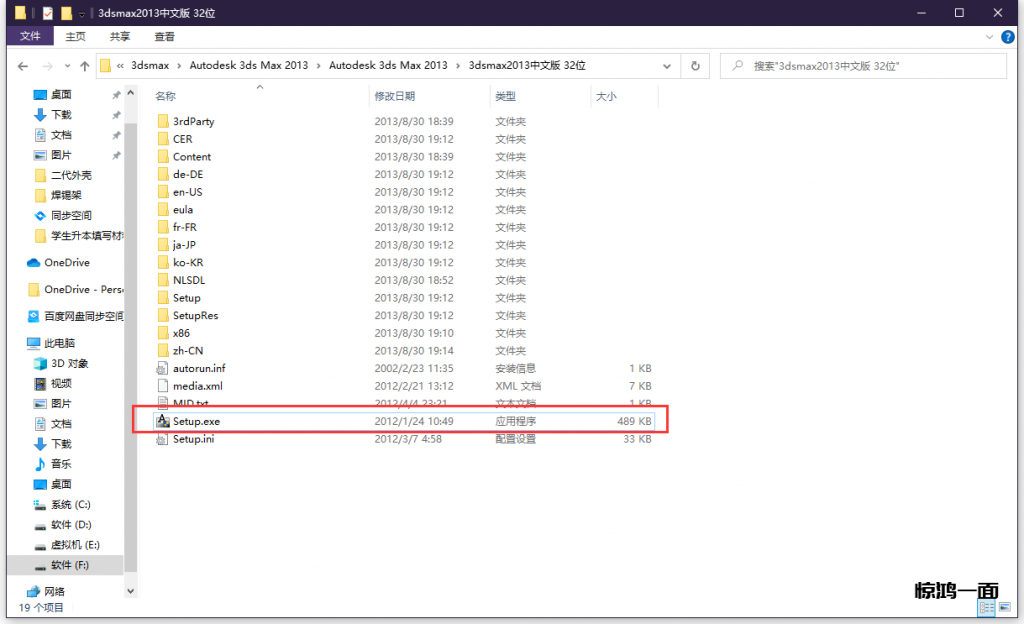Click the 3dsmax breadcrumb in address bar
Image resolution: width=1024 pixels, height=624 pixels.
152,66
